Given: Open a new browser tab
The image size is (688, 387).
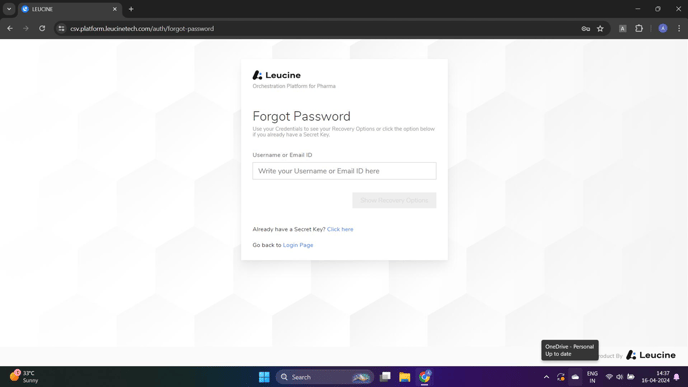Looking at the screenshot, I should point(131,9).
